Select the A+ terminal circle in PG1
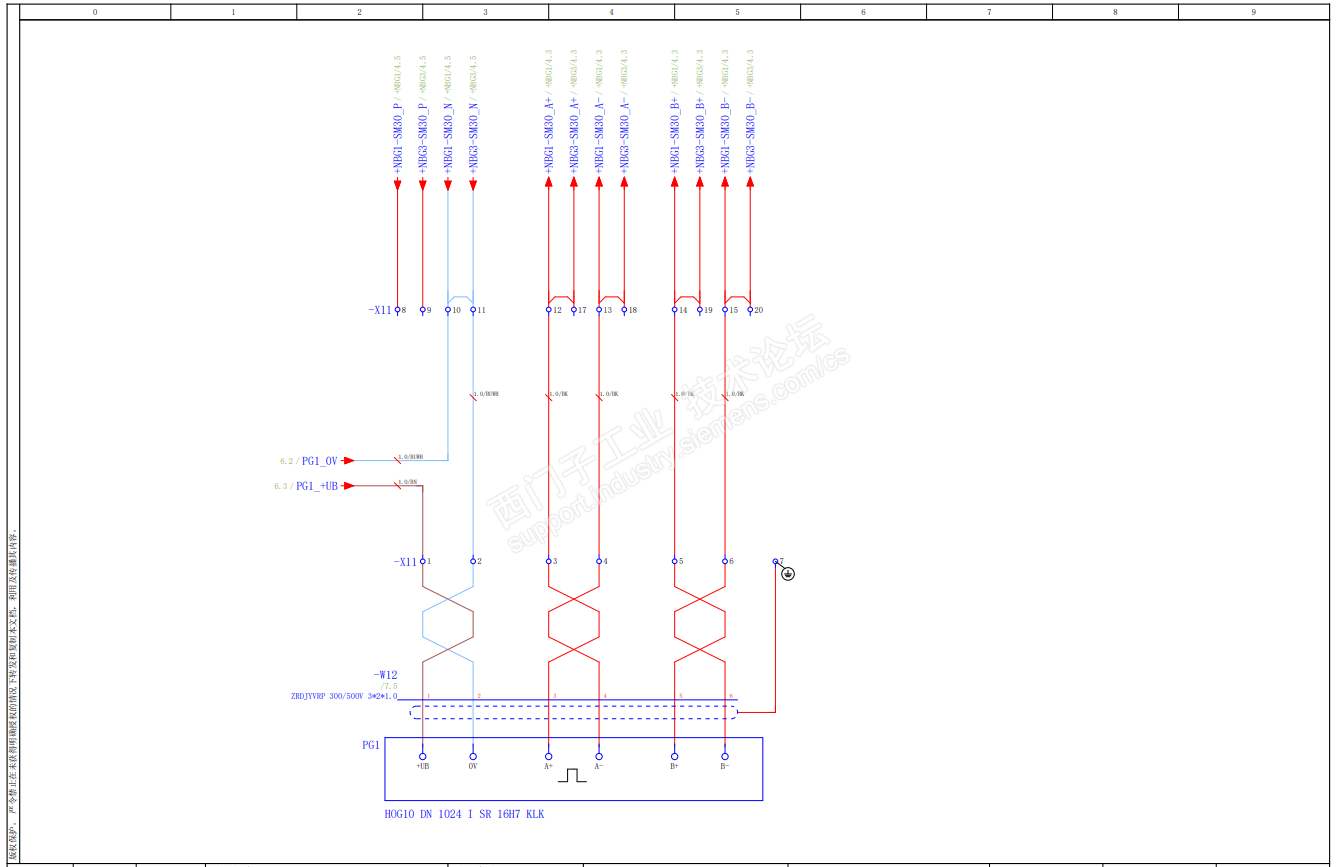Screen dimensions: 1337x867 (x=548, y=756)
